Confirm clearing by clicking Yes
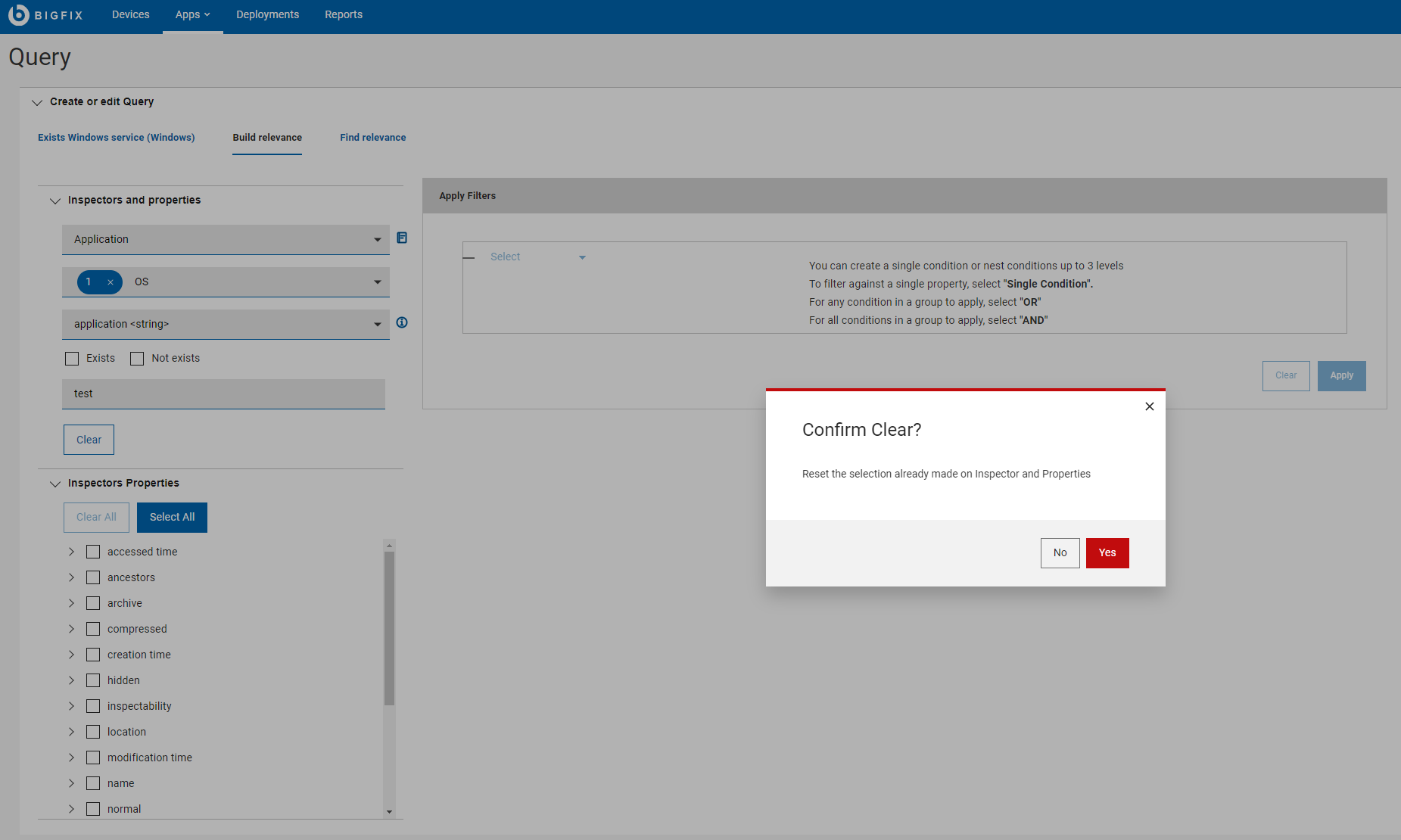1401x840 pixels. (1107, 552)
